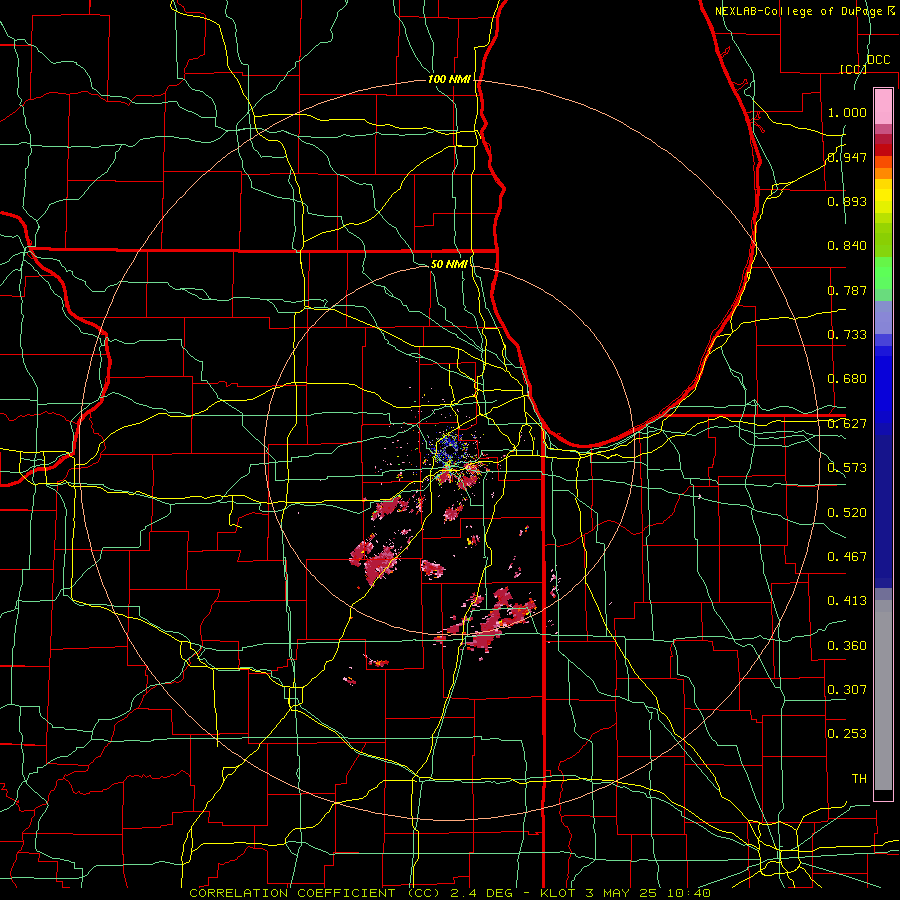Click the bright green color bar segment

point(883,273)
